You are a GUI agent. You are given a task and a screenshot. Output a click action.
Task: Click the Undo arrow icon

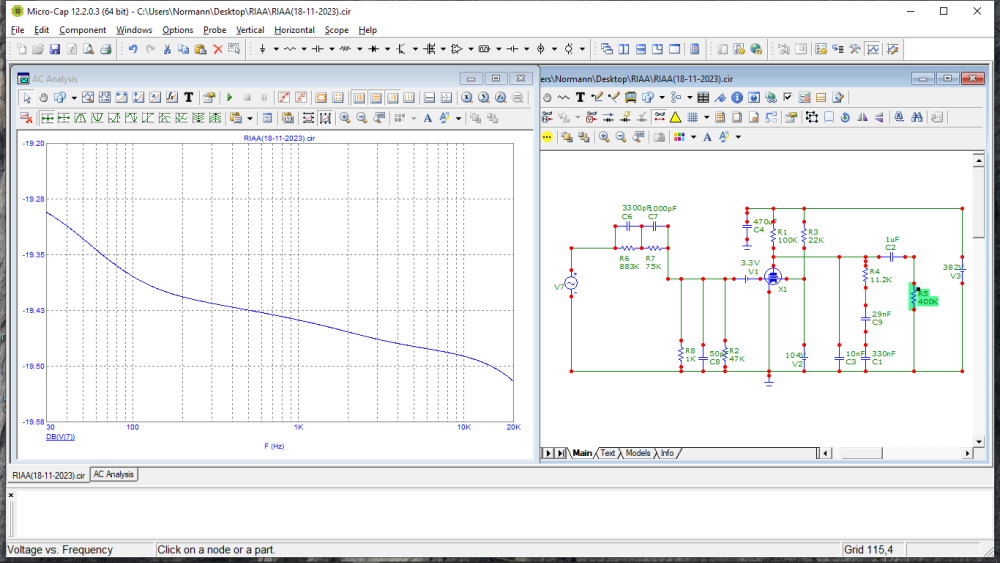pyautogui.click(x=132, y=48)
